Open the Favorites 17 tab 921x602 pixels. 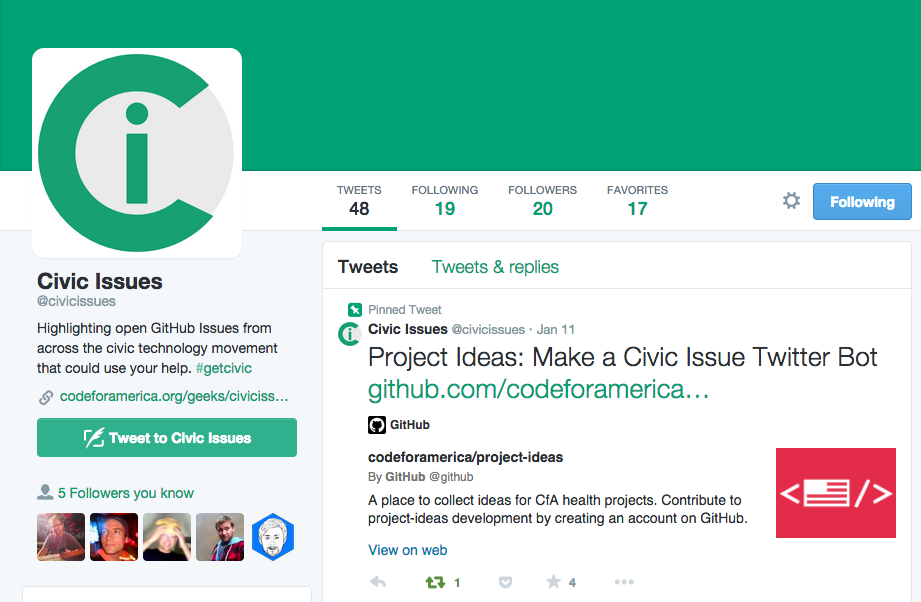click(637, 201)
